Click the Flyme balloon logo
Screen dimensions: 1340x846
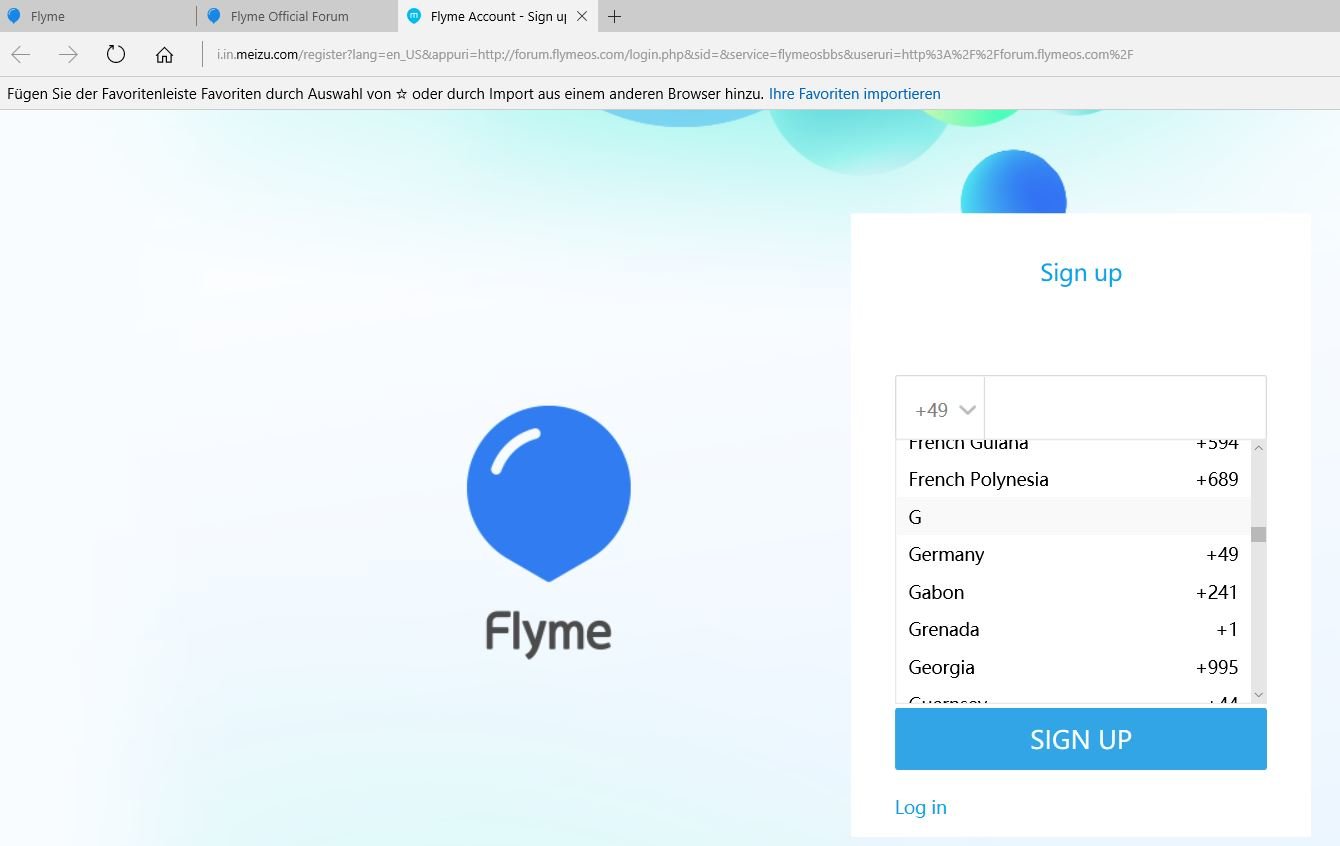click(548, 493)
